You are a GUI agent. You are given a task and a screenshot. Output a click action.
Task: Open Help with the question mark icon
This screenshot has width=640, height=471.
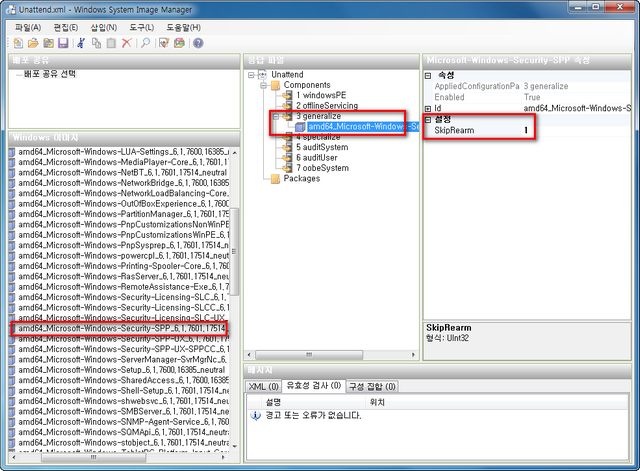coord(198,43)
